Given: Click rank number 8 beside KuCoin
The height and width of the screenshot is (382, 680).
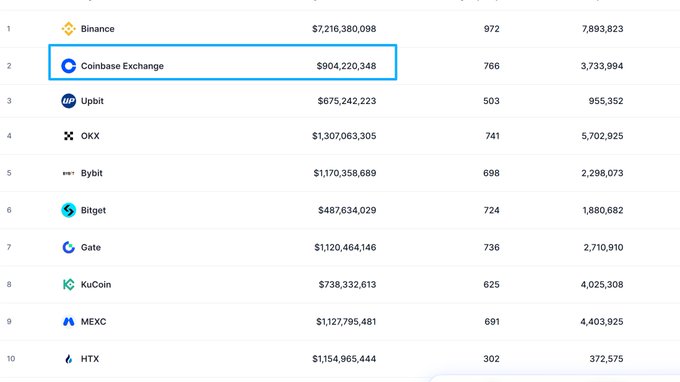Looking at the screenshot, I should [9, 284].
